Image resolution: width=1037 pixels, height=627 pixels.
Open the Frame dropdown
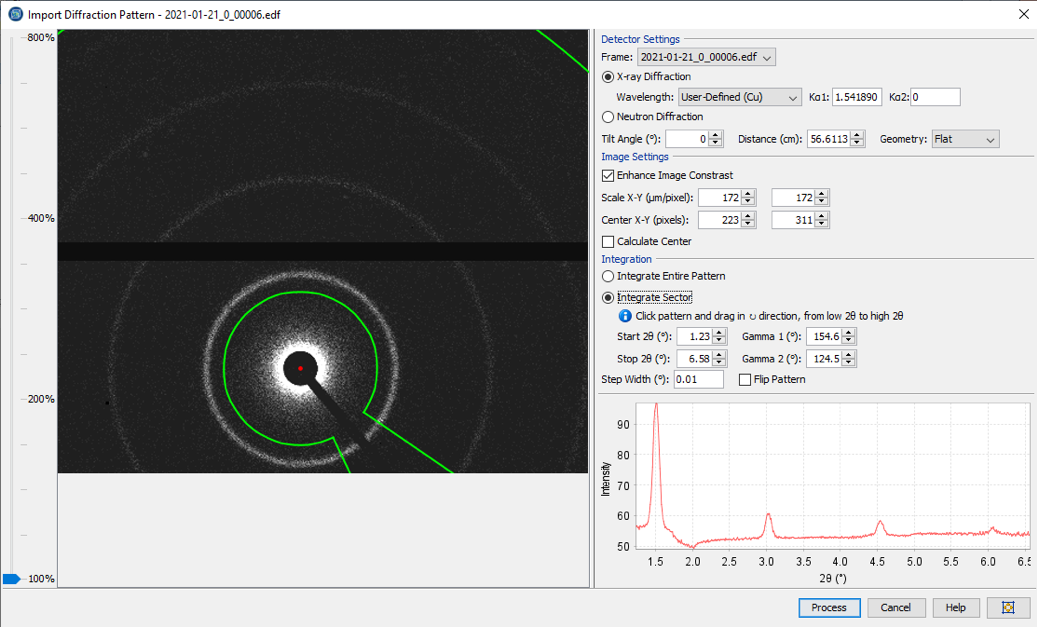pyautogui.click(x=706, y=57)
